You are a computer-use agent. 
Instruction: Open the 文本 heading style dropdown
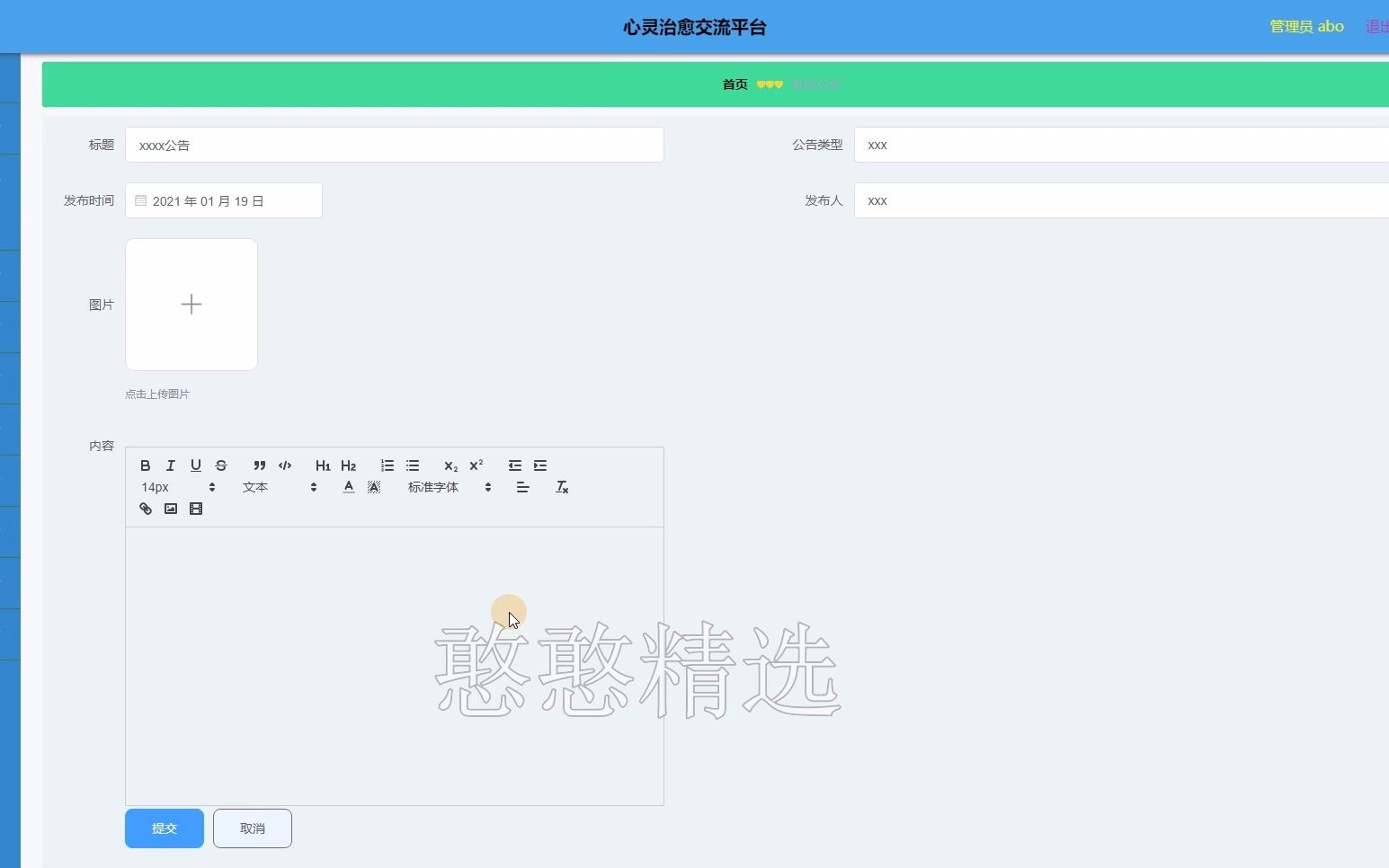(280, 487)
